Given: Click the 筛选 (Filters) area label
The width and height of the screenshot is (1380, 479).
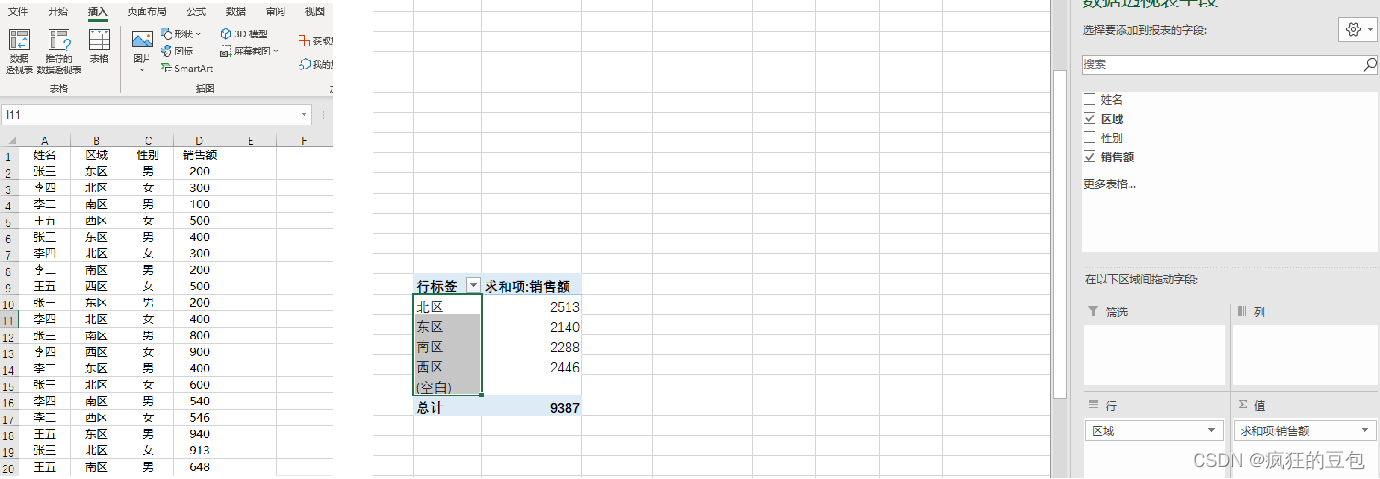Looking at the screenshot, I should click(1116, 312).
